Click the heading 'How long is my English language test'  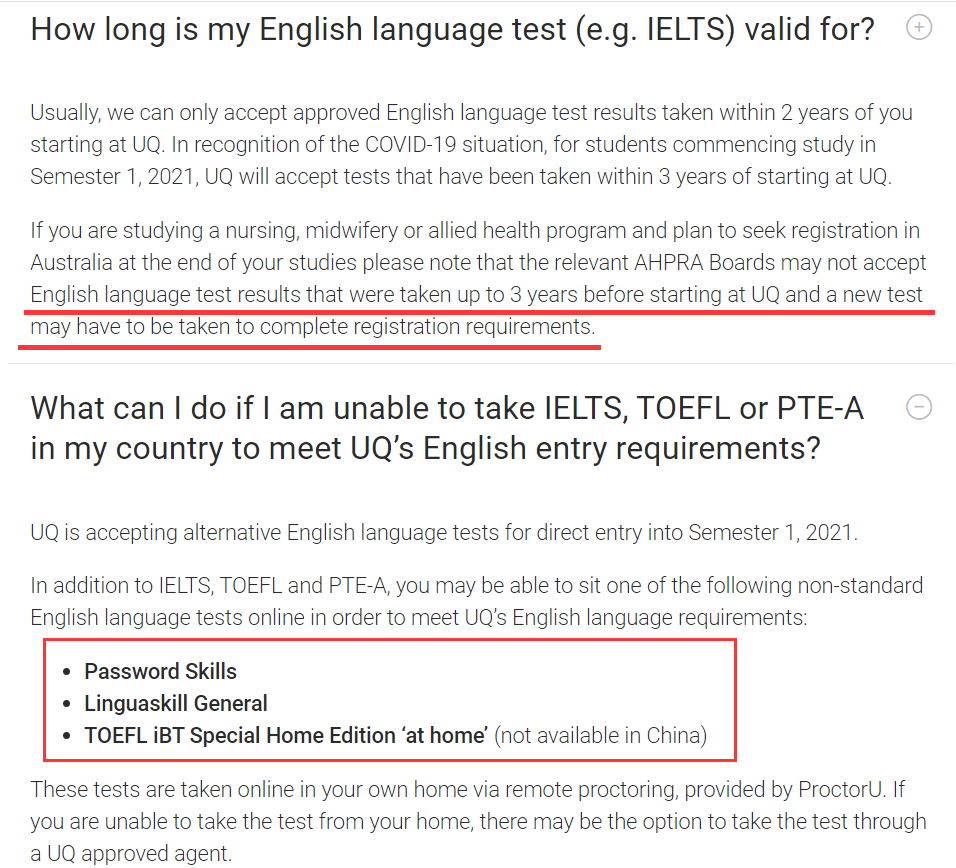pyautogui.click(x=452, y=30)
